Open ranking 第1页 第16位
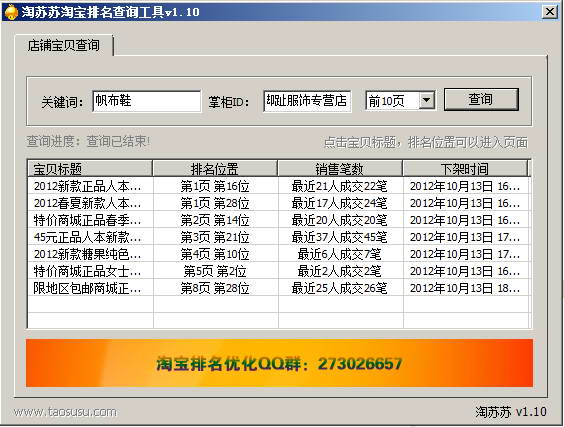Screen dimensions: 564x427 pyautogui.click(x=215, y=186)
